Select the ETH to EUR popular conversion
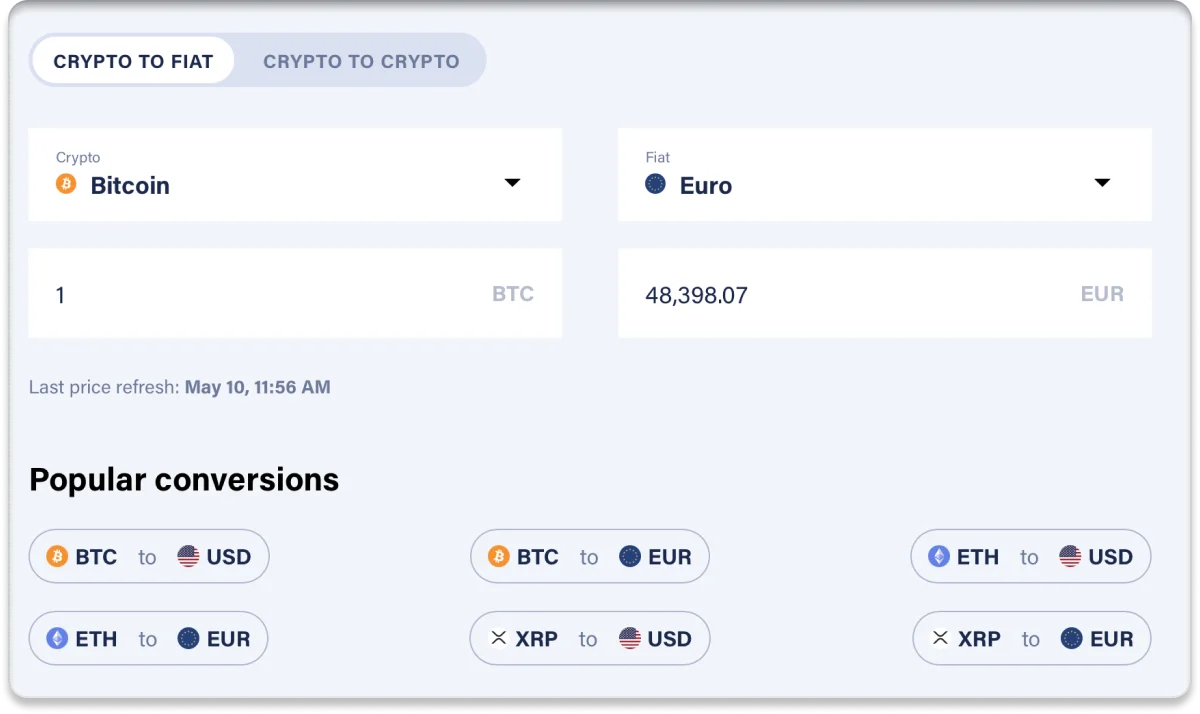The height and width of the screenshot is (714, 1200). point(148,638)
